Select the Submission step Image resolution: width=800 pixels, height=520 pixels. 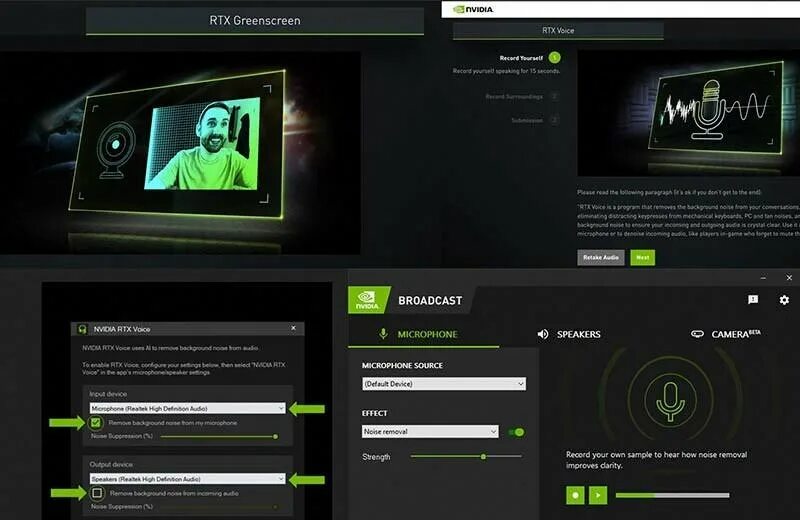pos(527,120)
